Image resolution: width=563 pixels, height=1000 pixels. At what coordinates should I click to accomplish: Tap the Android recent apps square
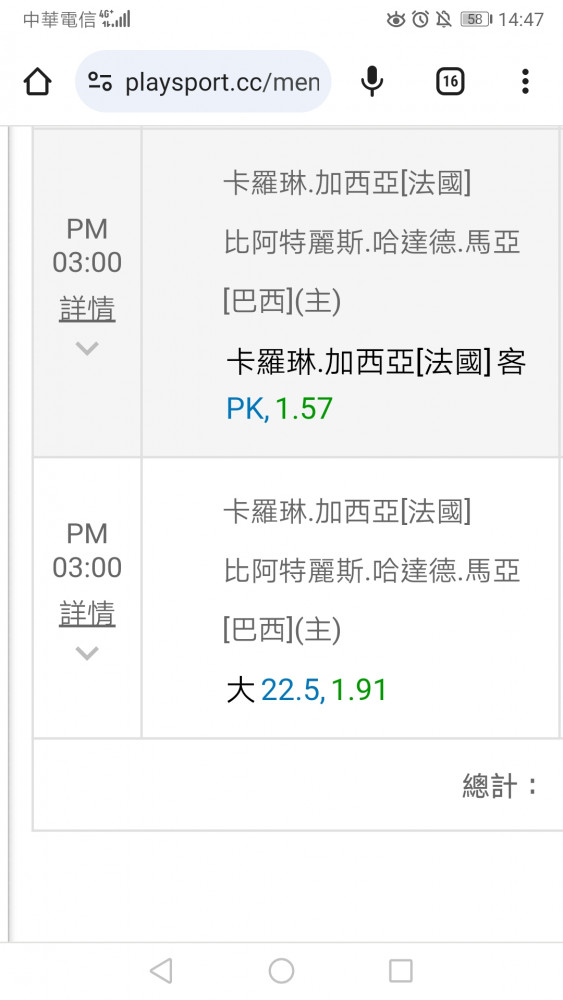click(401, 971)
